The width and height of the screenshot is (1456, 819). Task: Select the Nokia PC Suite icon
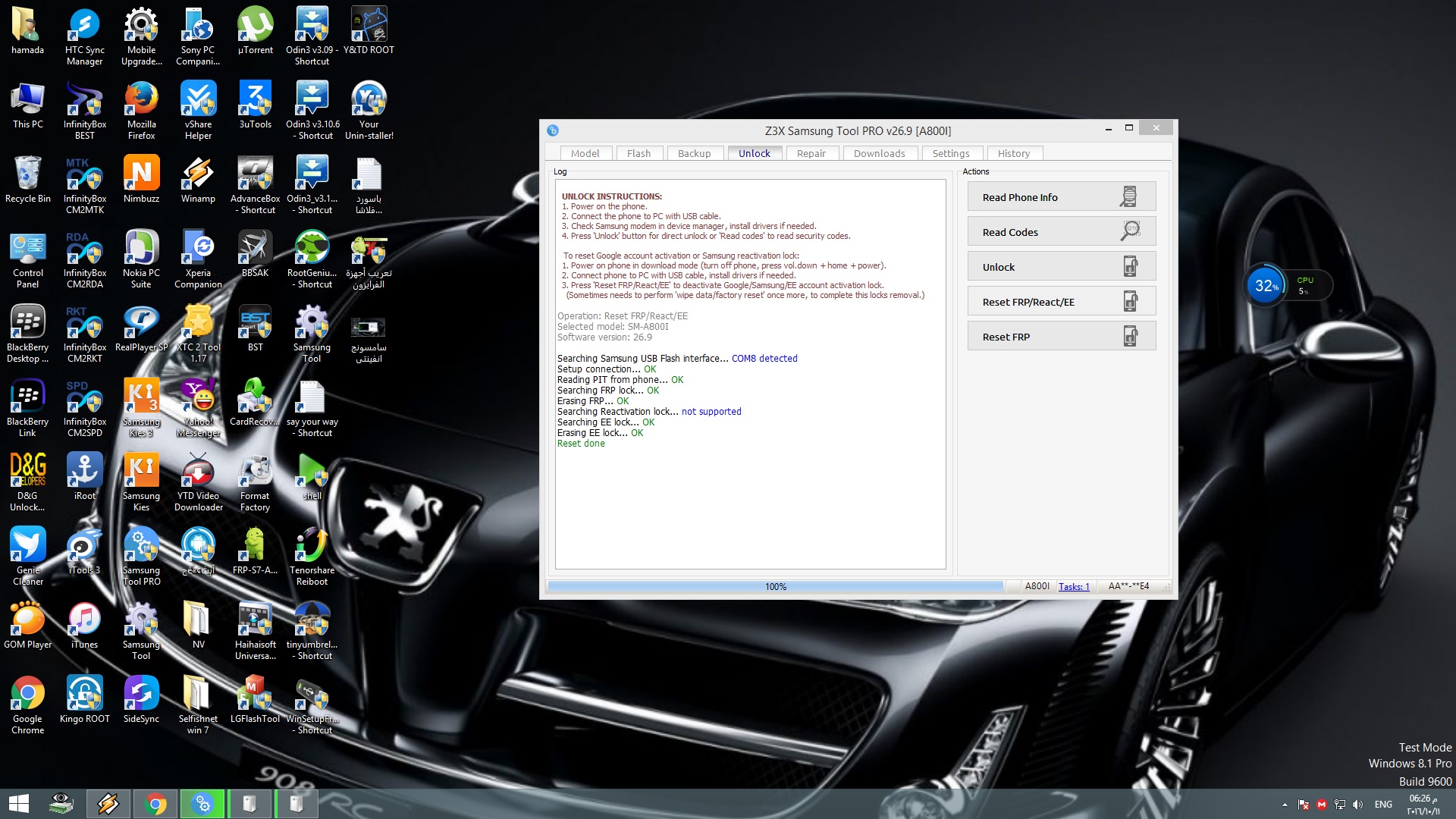coord(141,260)
